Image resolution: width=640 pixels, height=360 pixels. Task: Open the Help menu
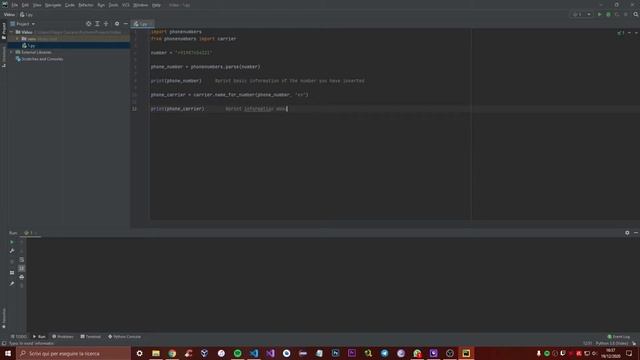click(156, 5)
